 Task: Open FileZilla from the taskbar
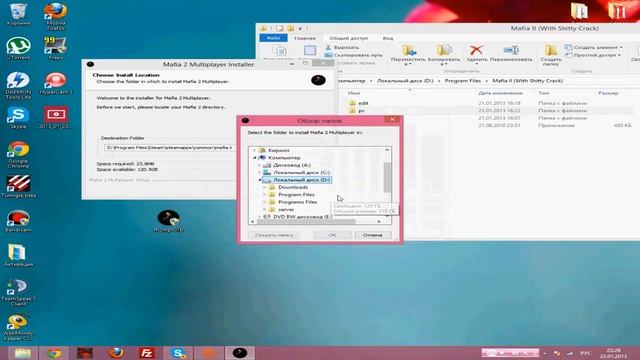[147, 353]
